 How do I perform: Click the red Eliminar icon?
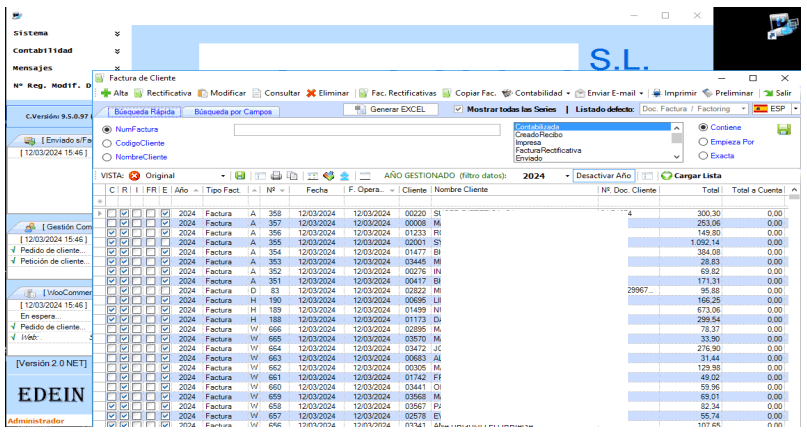pyautogui.click(x=311, y=93)
